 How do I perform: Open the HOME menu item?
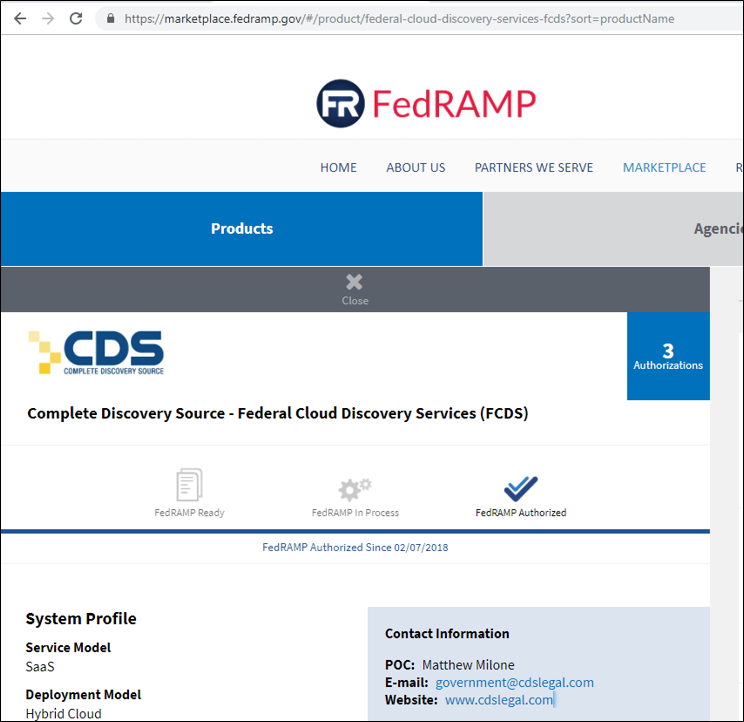pyautogui.click(x=338, y=167)
